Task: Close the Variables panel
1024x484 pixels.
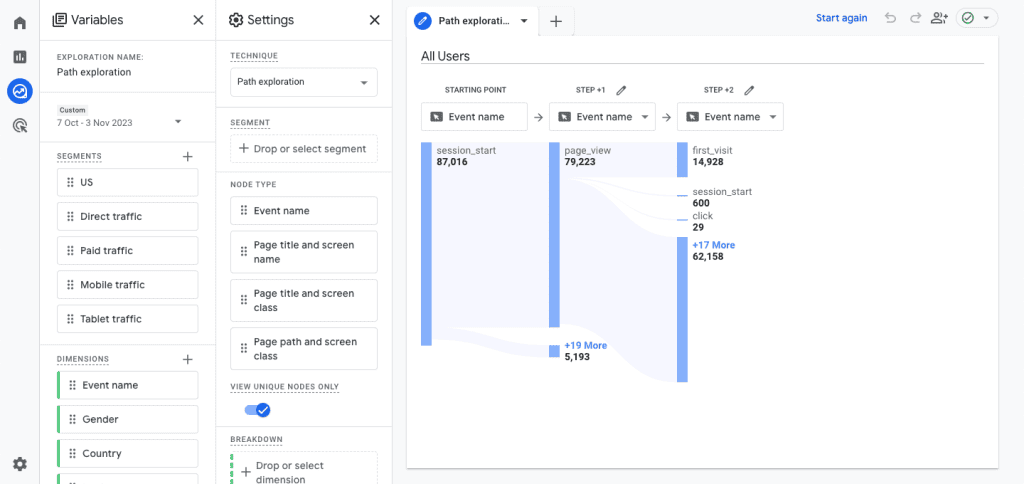Action: pos(198,20)
